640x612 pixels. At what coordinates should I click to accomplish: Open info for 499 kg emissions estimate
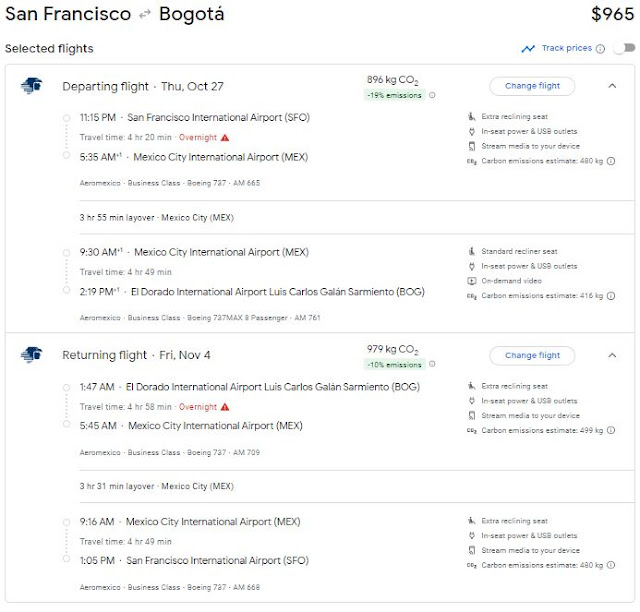[x=610, y=430]
